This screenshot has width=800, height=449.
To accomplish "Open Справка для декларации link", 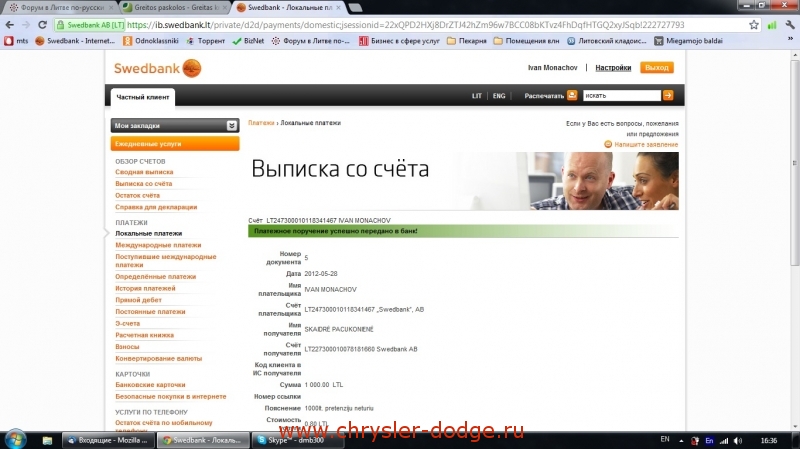I will pyautogui.click(x=156, y=207).
